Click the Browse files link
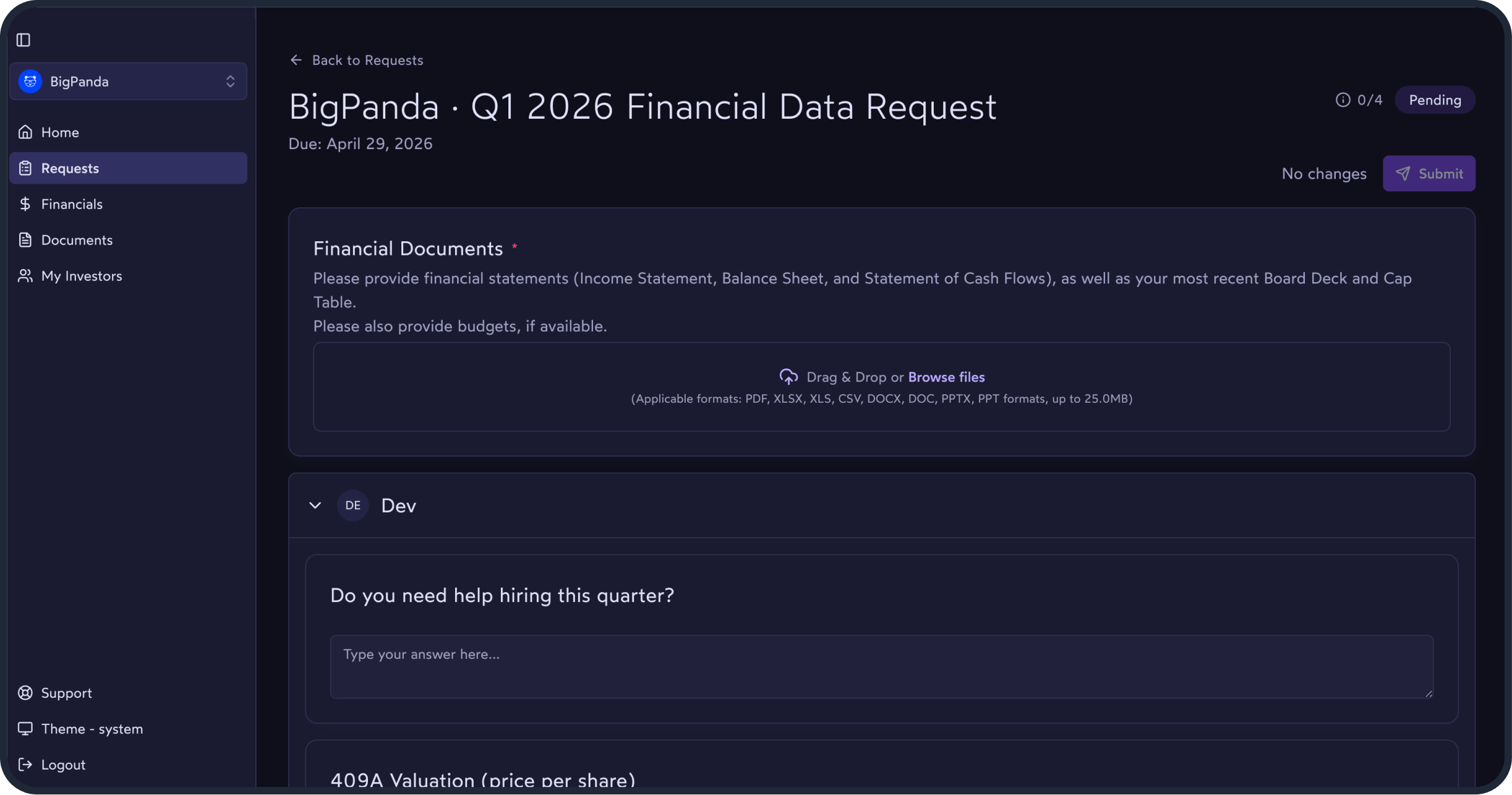 tap(946, 377)
